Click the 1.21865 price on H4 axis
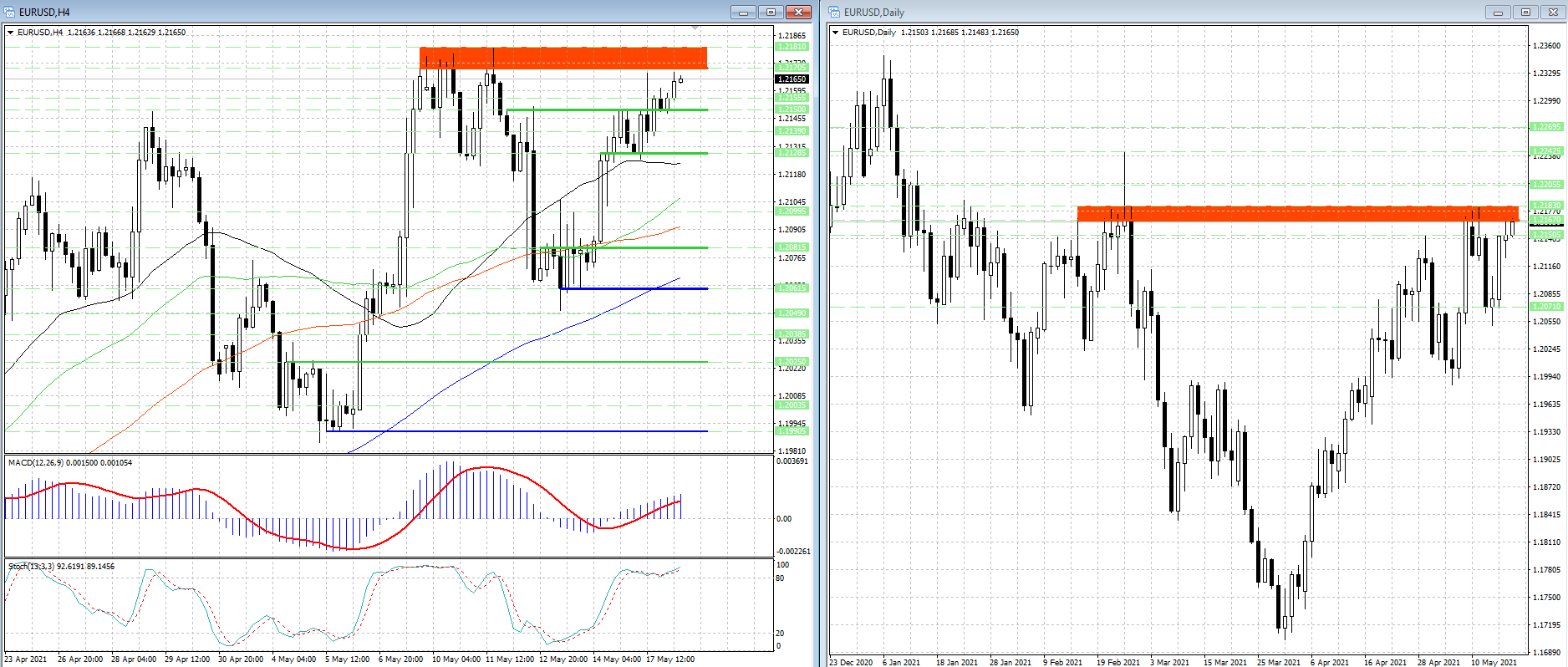 (x=792, y=36)
